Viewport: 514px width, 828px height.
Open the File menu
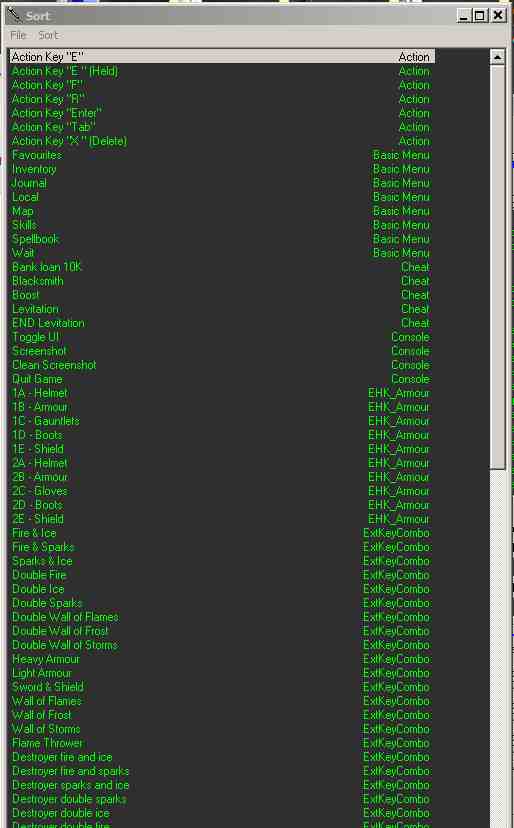coord(18,35)
